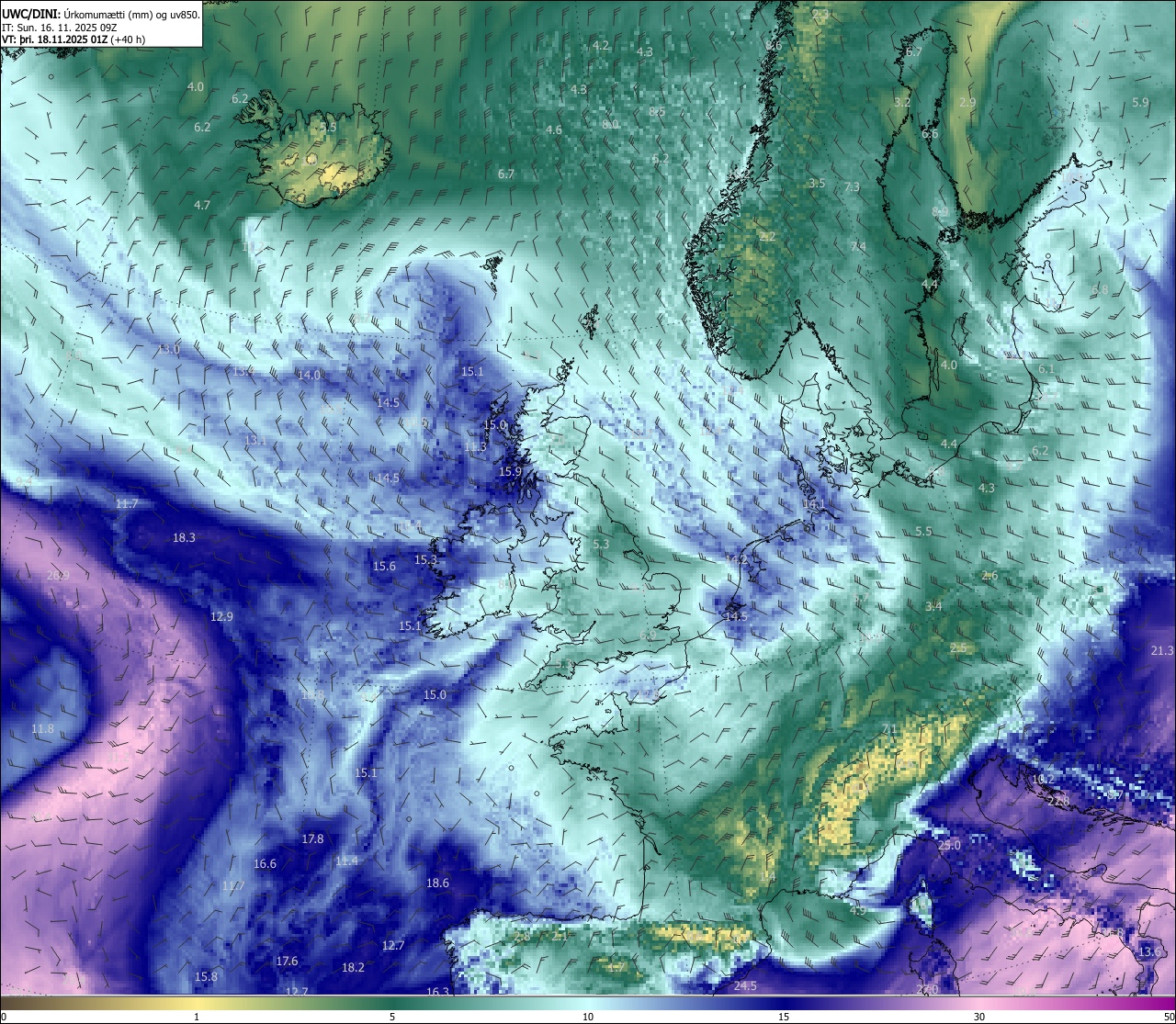The width and height of the screenshot is (1176, 1024).
Task: Click the '16.3' value label near Spain
Action: pos(438,992)
